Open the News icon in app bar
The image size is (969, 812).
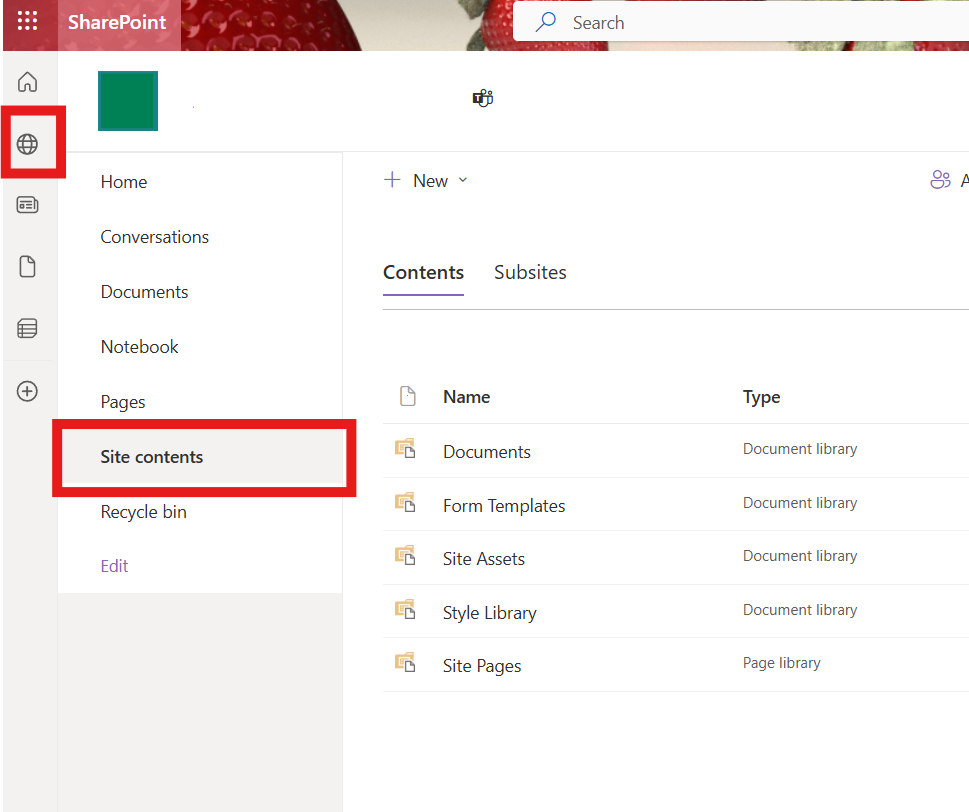point(28,205)
